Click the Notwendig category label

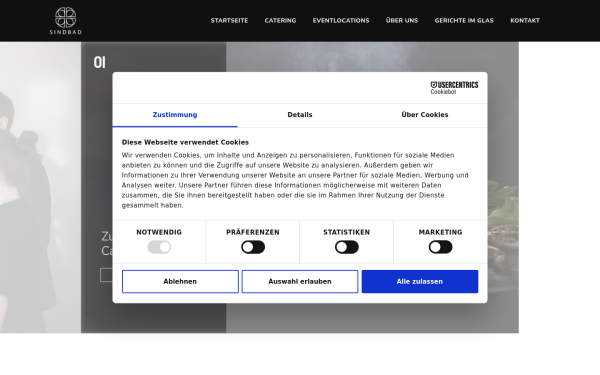tap(159, 232)
